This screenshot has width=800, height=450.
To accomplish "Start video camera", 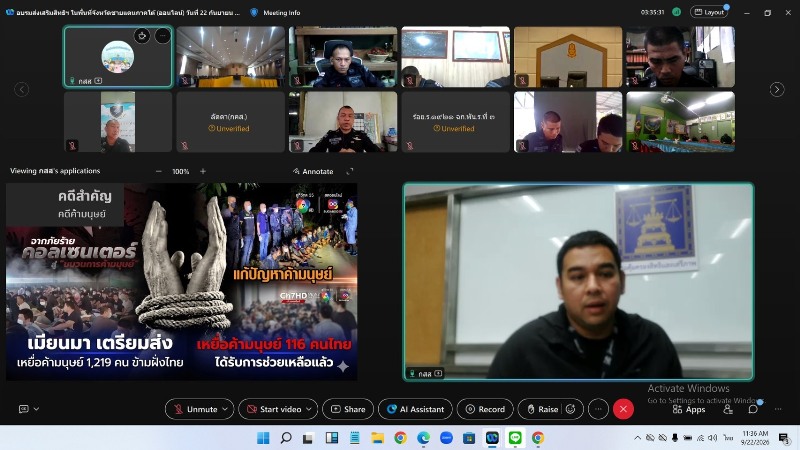I will pos(275,409).
